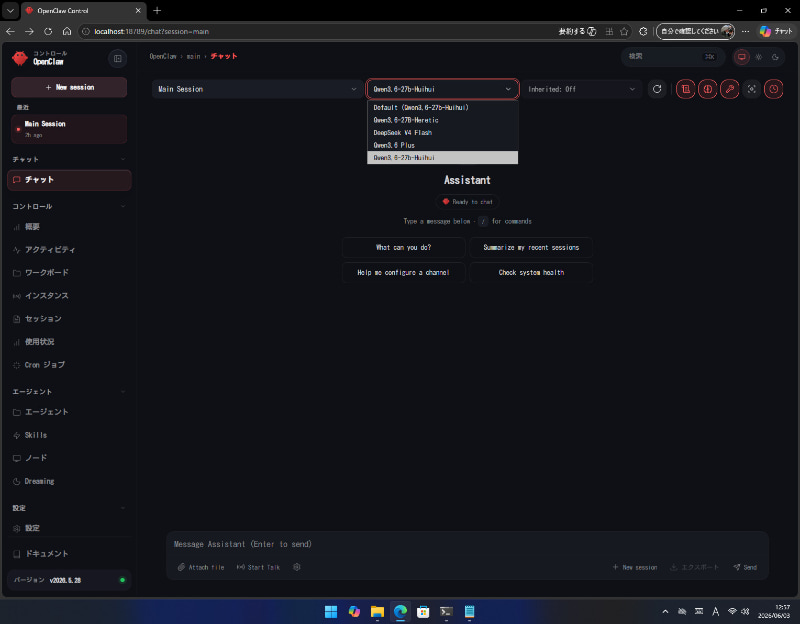The width and height of the screenshot is (800, 624).
Task: Choose Qwen3.6 Plus model option
Action: click(x=442, y=145)
